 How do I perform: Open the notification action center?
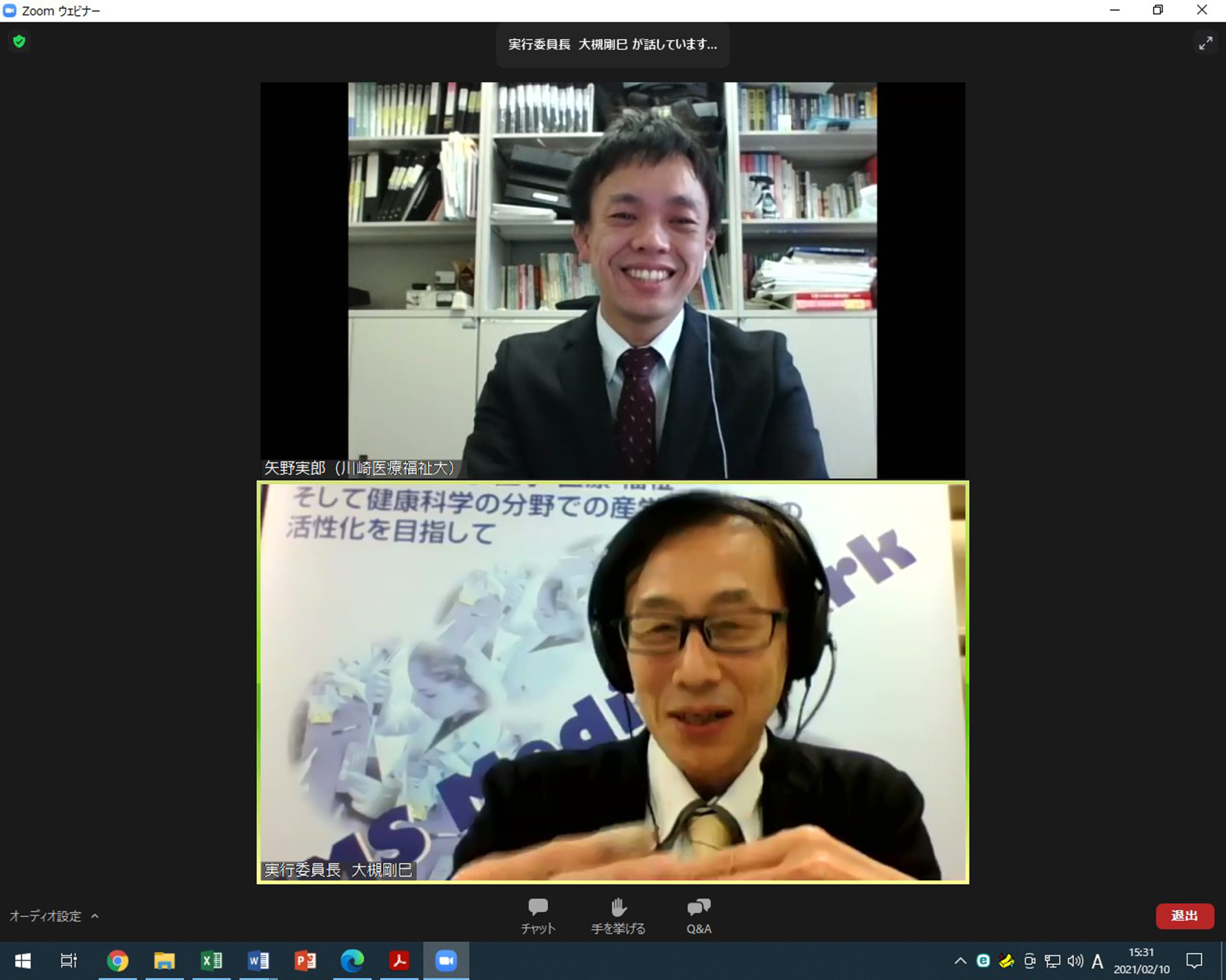pyautogui.click(x=1194, y=960)
